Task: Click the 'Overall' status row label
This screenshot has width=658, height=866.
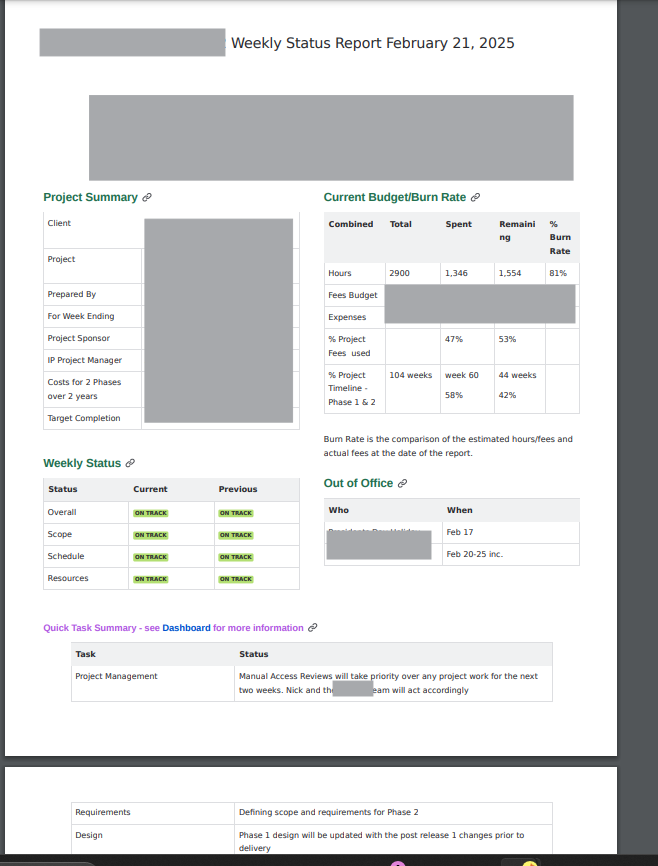Action: click(62, 513)
